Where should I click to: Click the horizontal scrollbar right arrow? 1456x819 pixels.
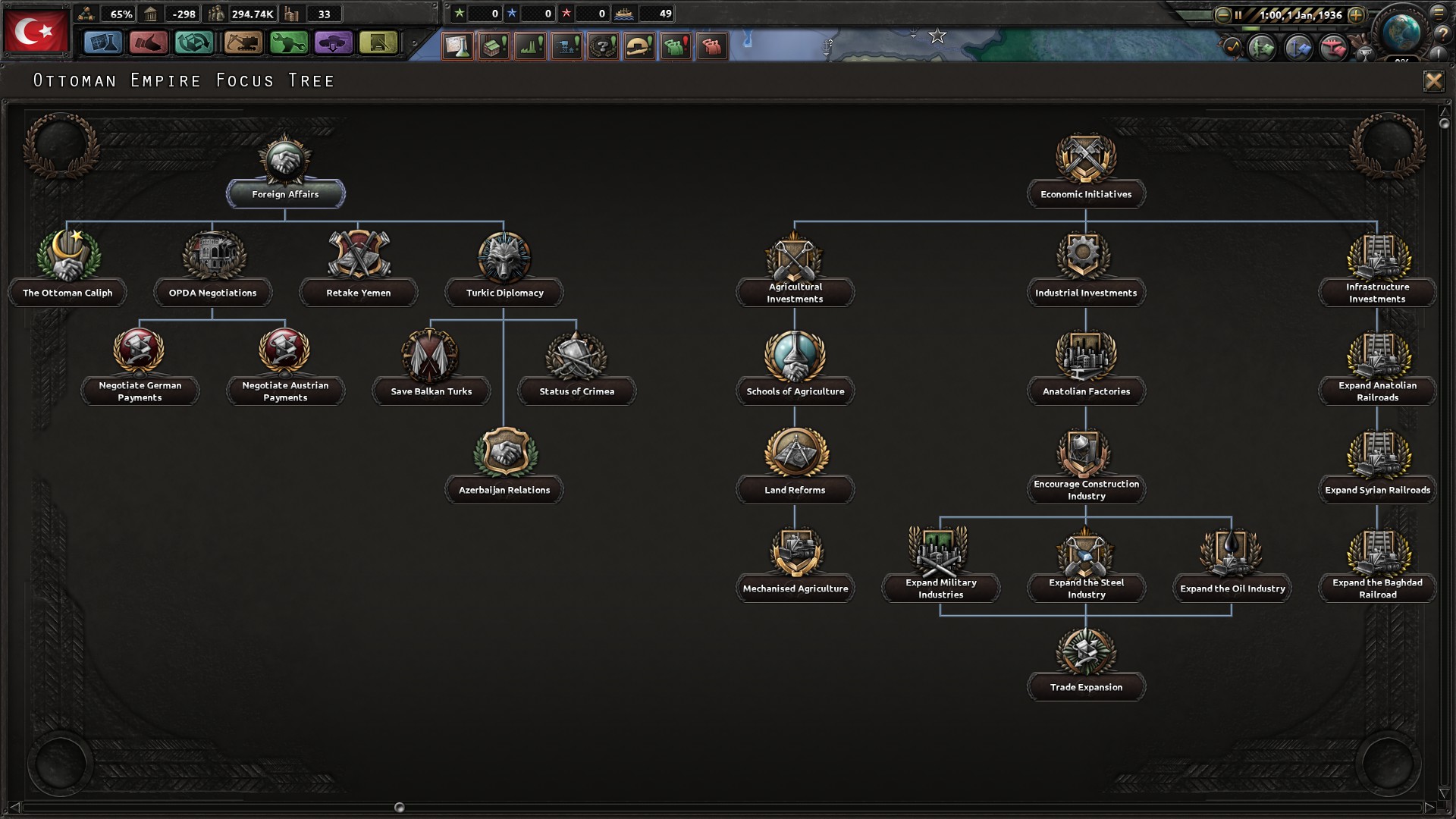[x=1429, y=808]
